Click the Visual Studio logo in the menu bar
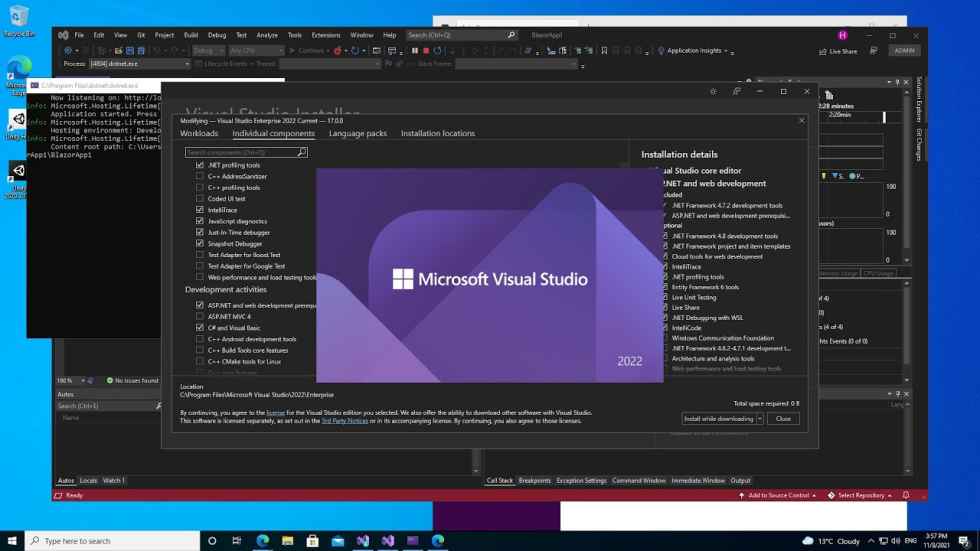The width and height of the screenshot is (980, 551). (x=63, y=35)
